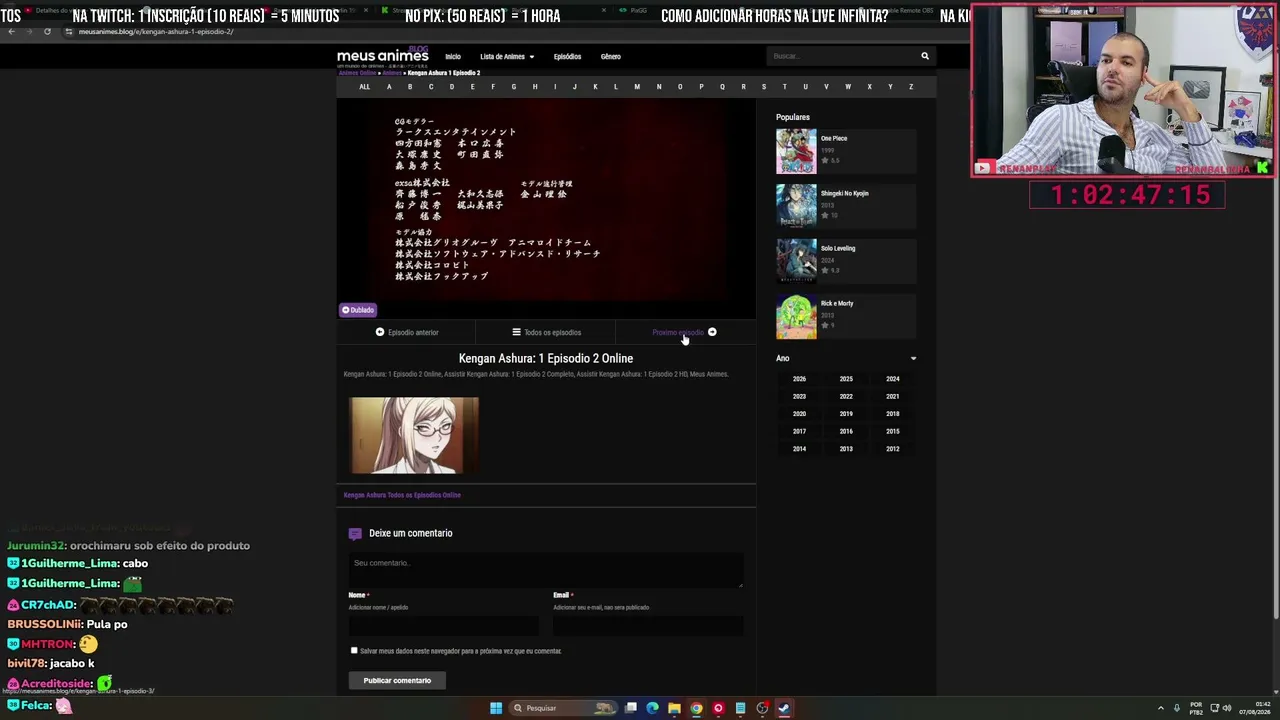Filter anime list by letter S

[x=764, y=87]
